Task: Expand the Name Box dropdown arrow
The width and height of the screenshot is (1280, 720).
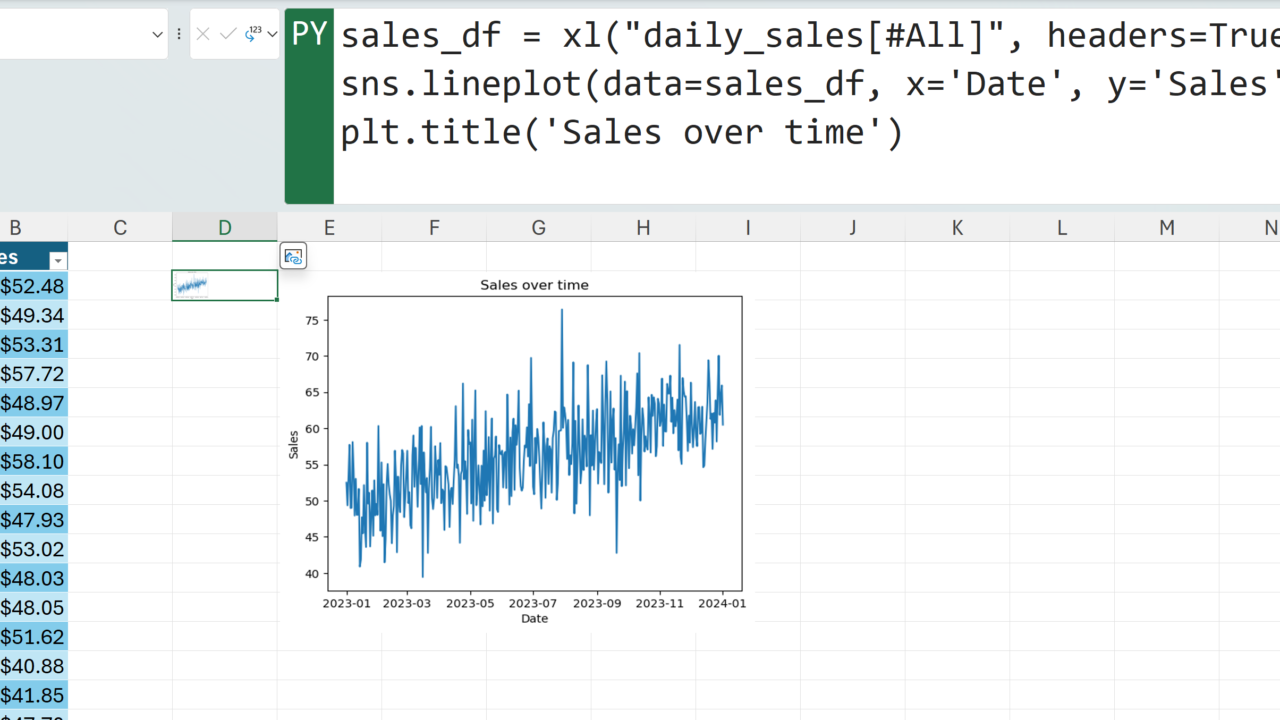Action: (157, 34)
